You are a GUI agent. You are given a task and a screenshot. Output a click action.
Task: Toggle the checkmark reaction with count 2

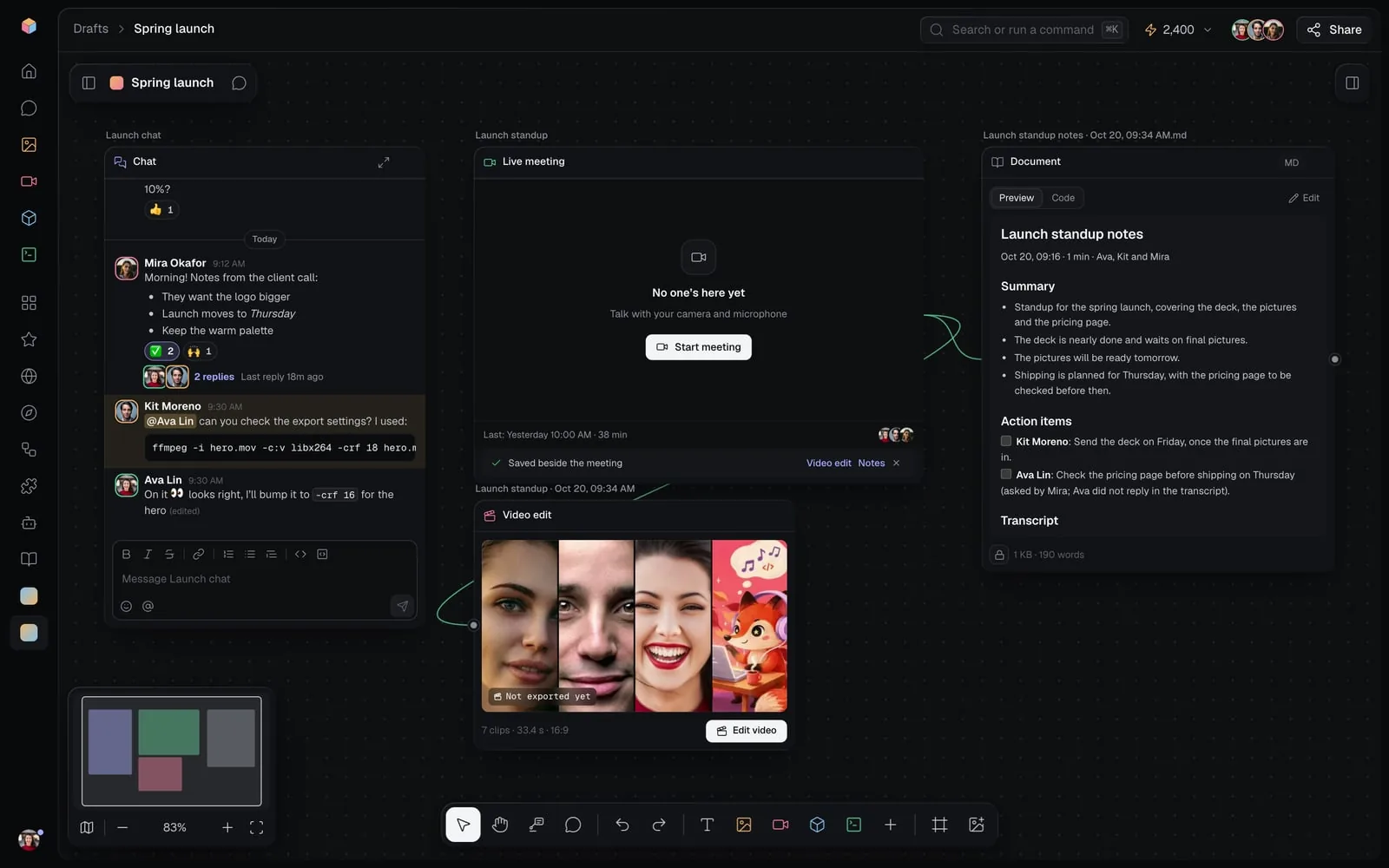click(x=161, y=351)
